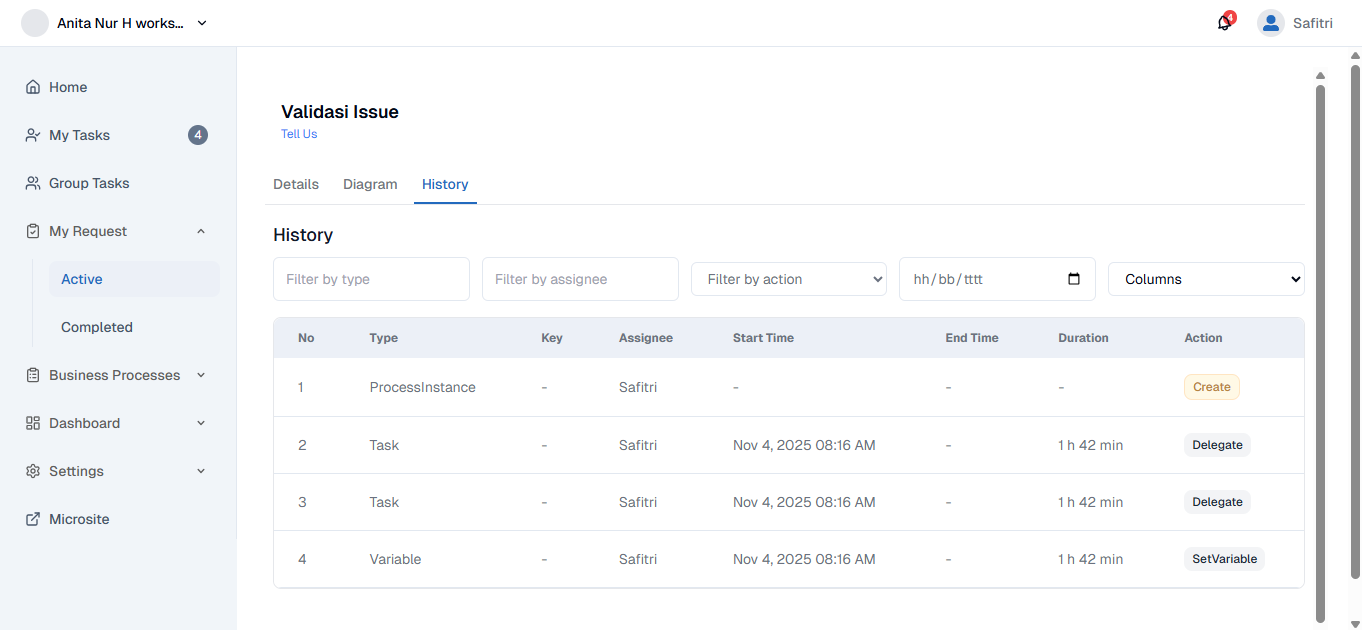Image resolution: width=1362 pixels, height=630 pixels.
Task: Open the Details tab
Action: (296, 184)
